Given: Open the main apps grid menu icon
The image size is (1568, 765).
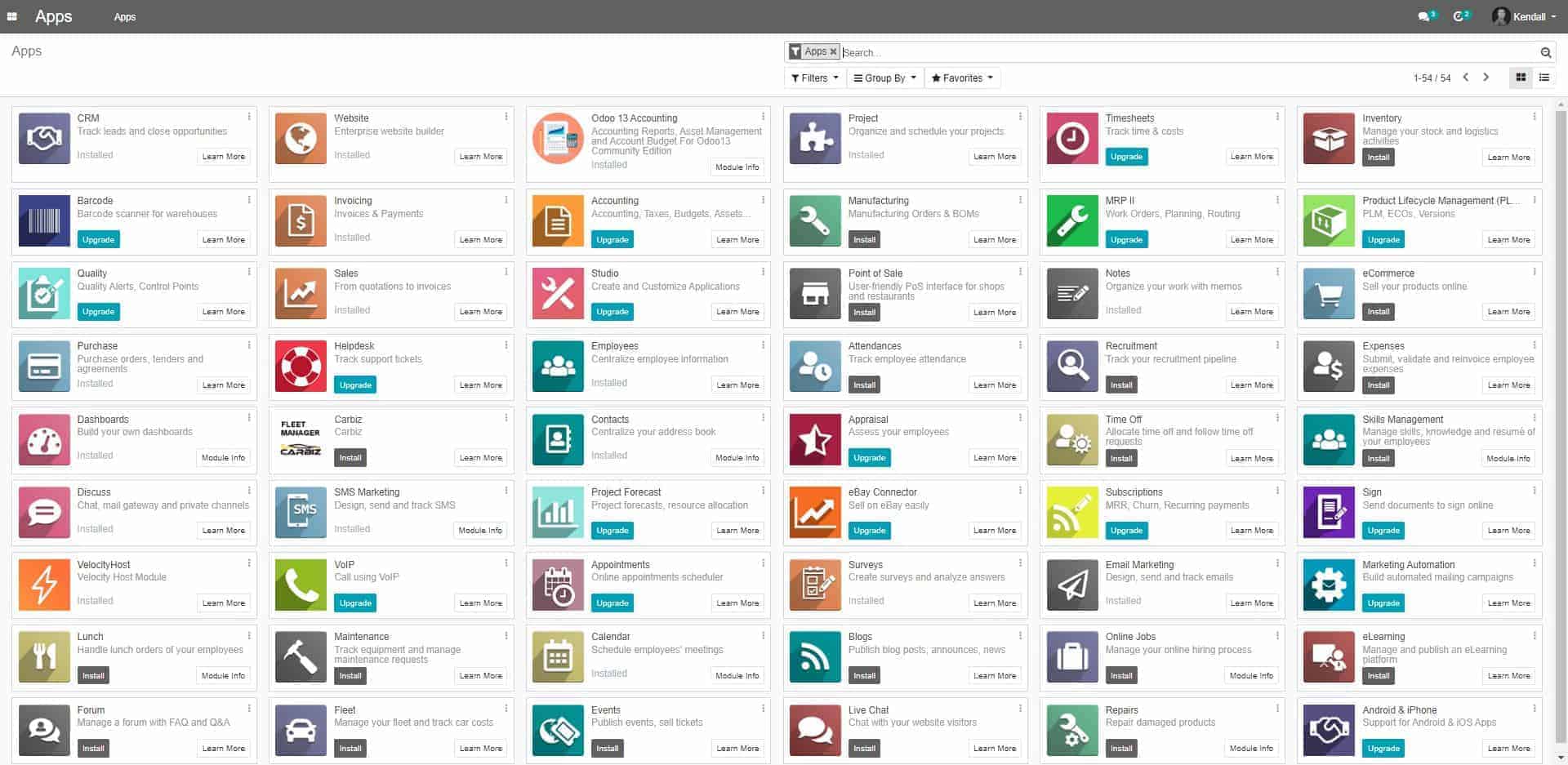Looking at the screenshot, I should pyautogui.click(x=12, y=16).
